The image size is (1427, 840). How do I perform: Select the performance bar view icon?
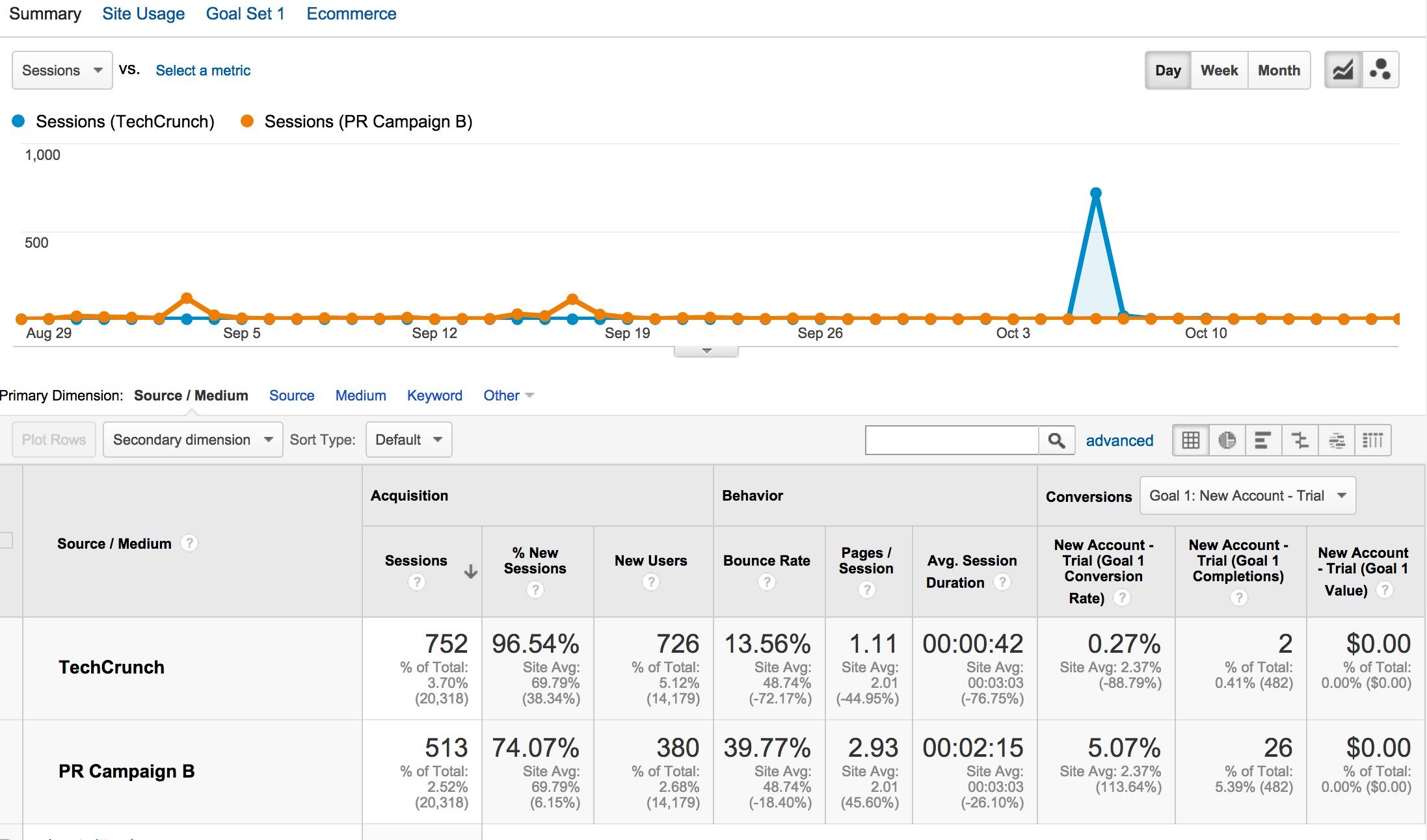pos(1264,440)
